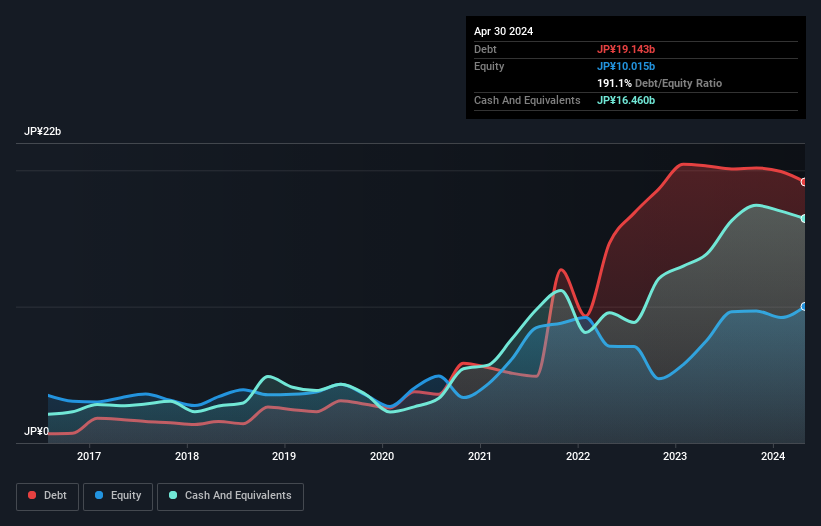Click the JP¥16.460b cash value

pos(626,100)
